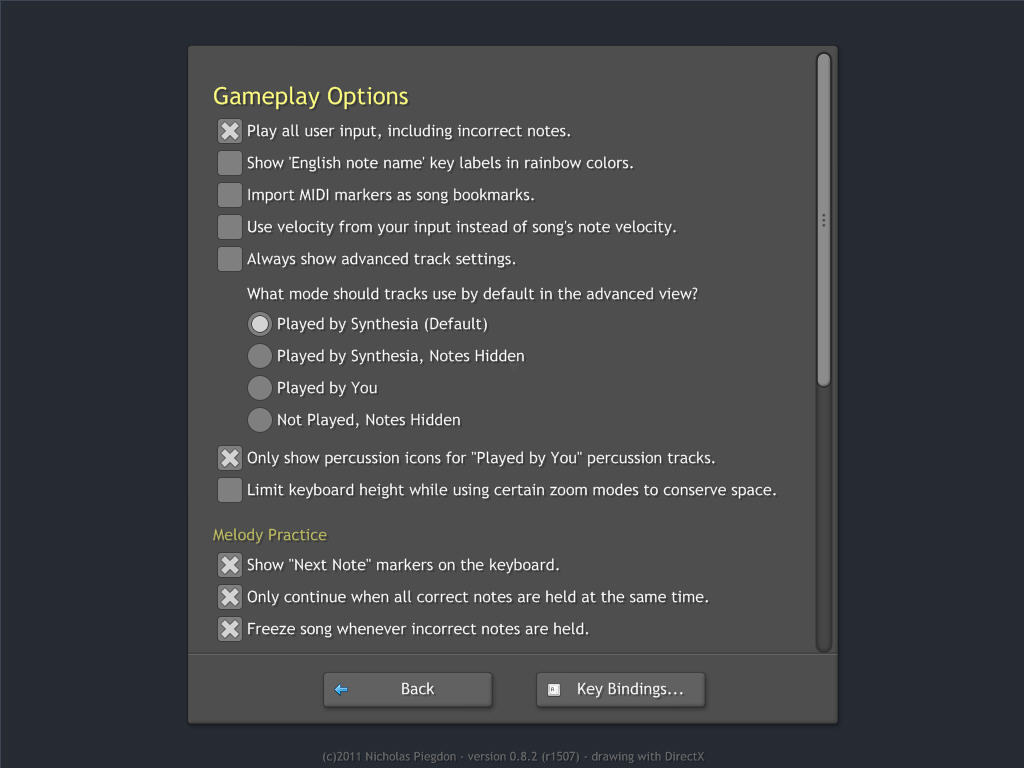Select 'Played by Synthesia (Default)' radio option

click(260, 324)
